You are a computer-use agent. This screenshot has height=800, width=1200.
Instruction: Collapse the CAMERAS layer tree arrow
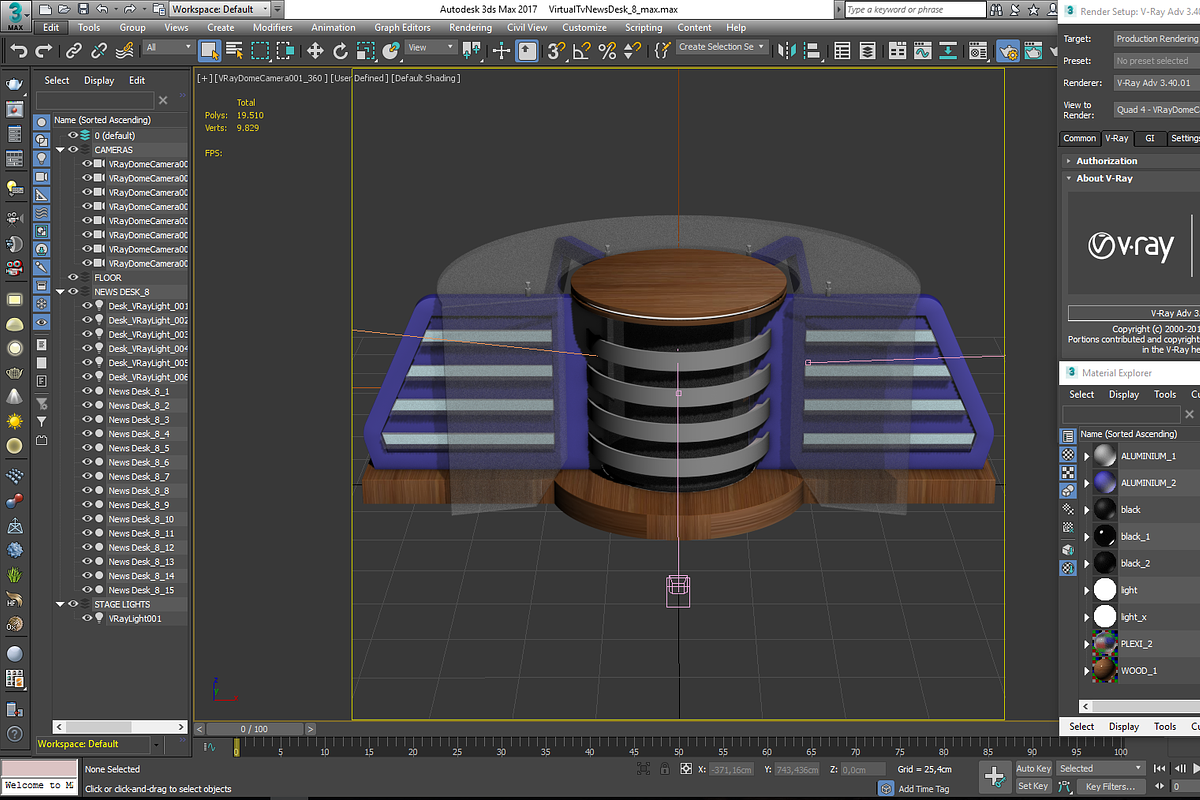click(60, 150)
